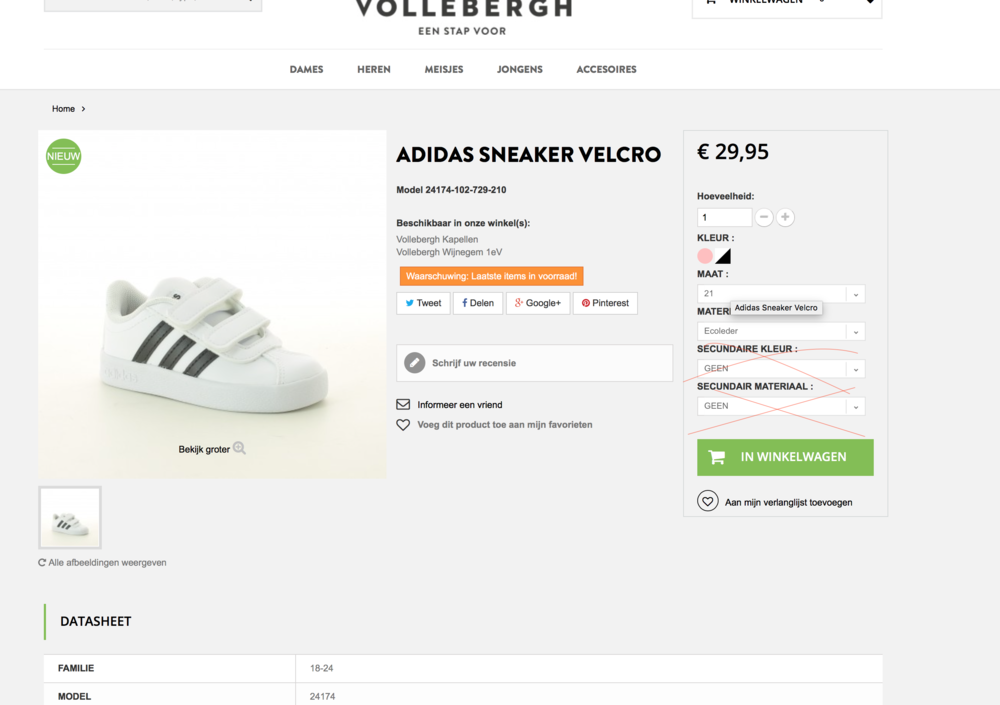
Task: Click the Twitter bird icon on Tweet button
Action: 410,302
